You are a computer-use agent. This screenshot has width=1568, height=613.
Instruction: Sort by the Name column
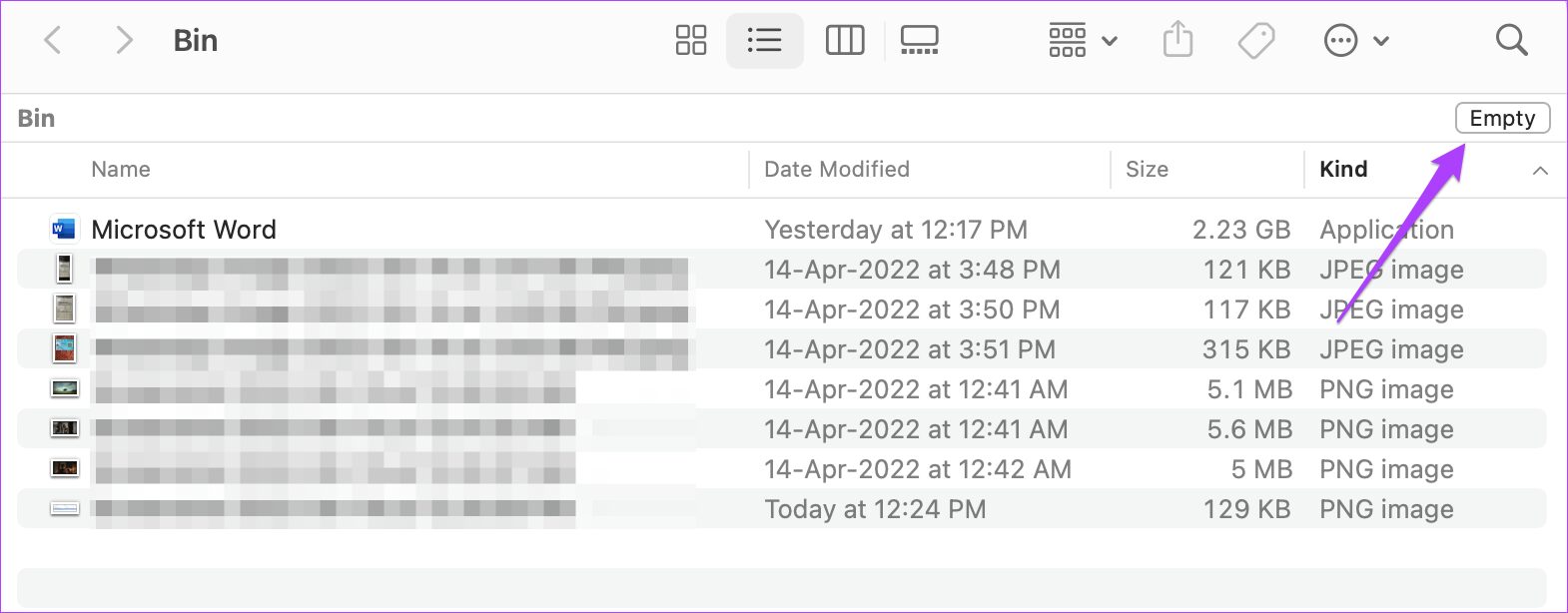tap(120, 170)
